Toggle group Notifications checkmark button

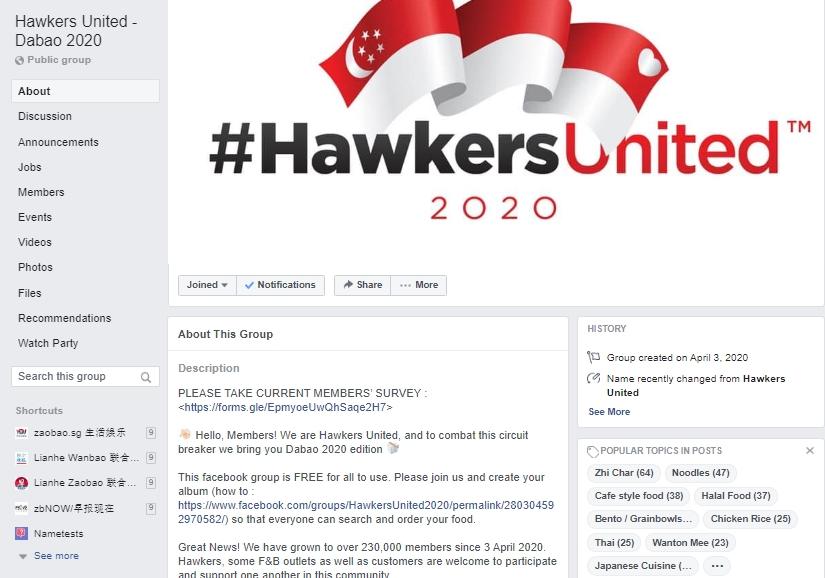[x=280, y=285]
